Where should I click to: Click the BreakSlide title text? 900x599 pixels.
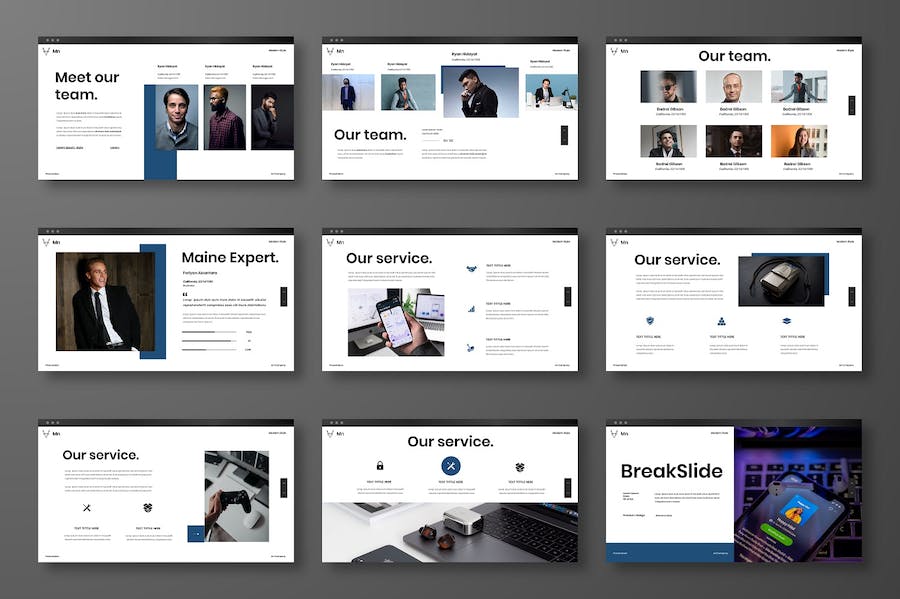[x=670, y=471]
